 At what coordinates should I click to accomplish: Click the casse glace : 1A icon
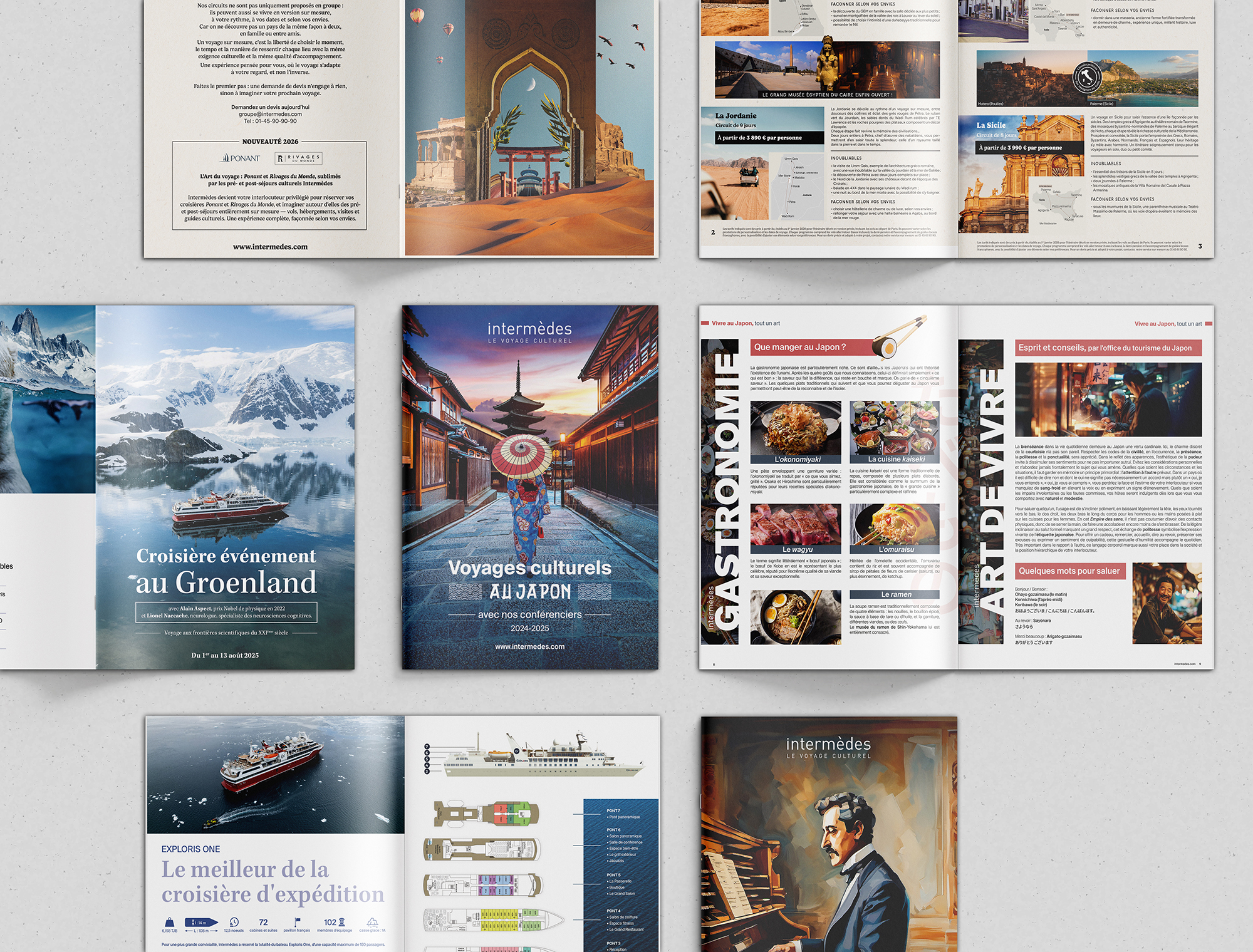372,922
